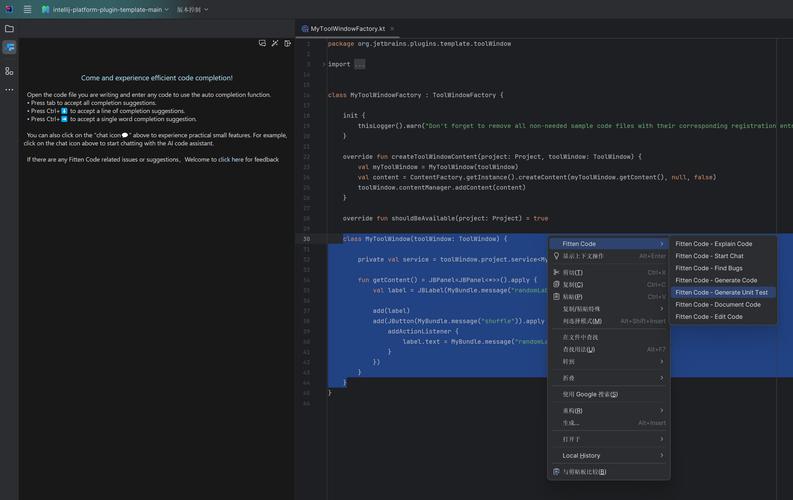The width and height of the screenshot is (793, 500).
Task: Open the Structure tool window icon
Action: [x=9, y=71]
